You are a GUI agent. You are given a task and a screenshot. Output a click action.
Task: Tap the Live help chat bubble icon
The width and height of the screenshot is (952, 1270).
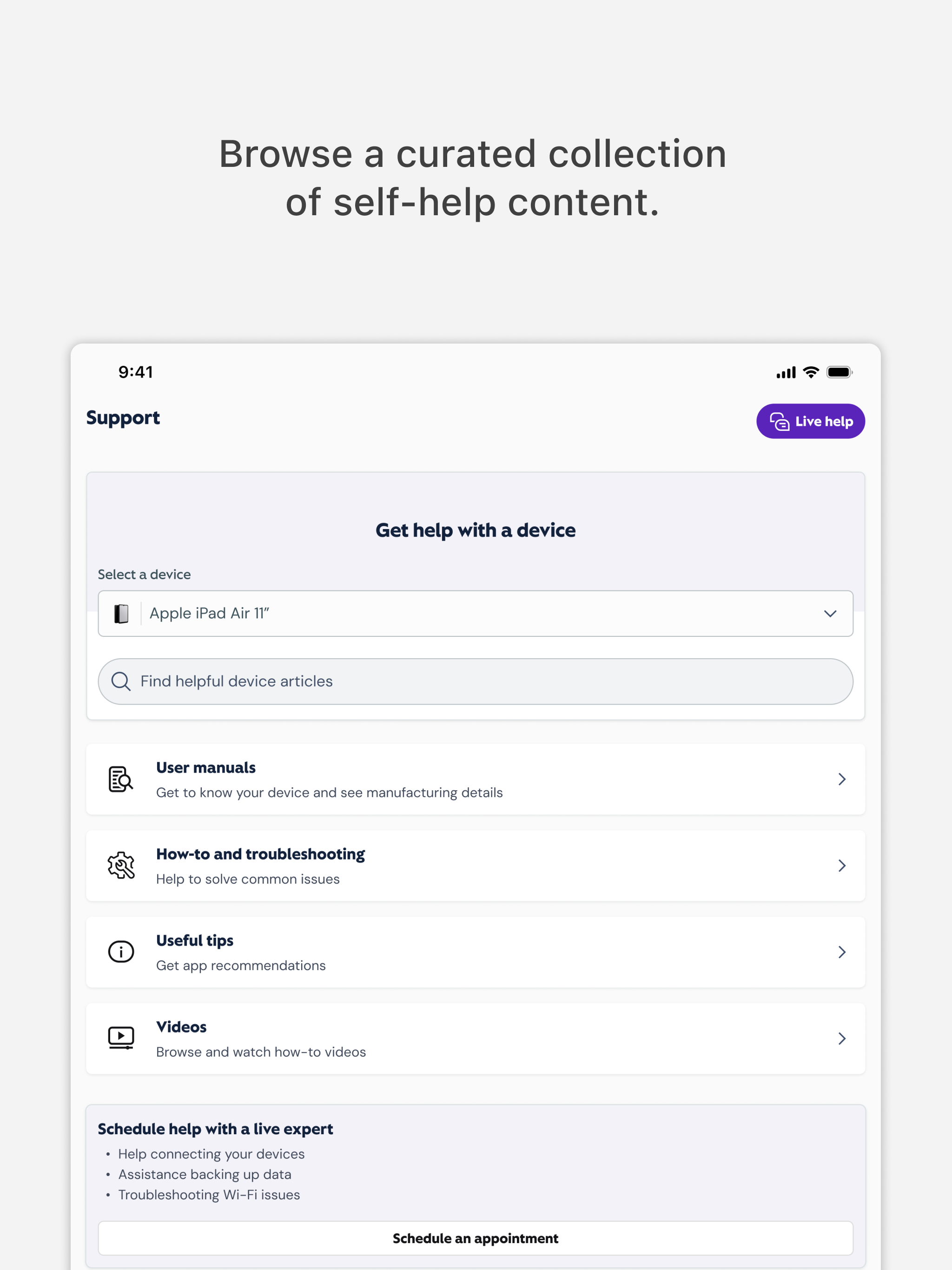tap(779, 422)
